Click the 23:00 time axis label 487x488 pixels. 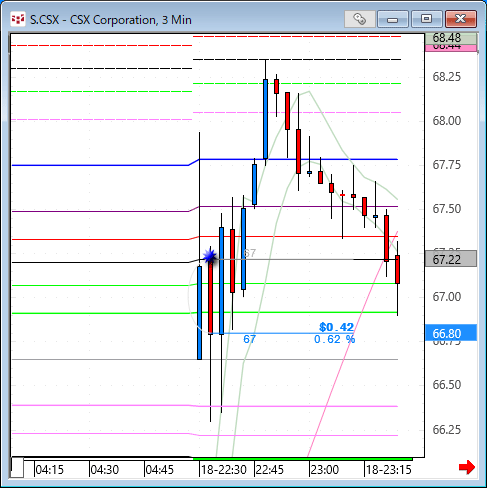tap(325, 470)
